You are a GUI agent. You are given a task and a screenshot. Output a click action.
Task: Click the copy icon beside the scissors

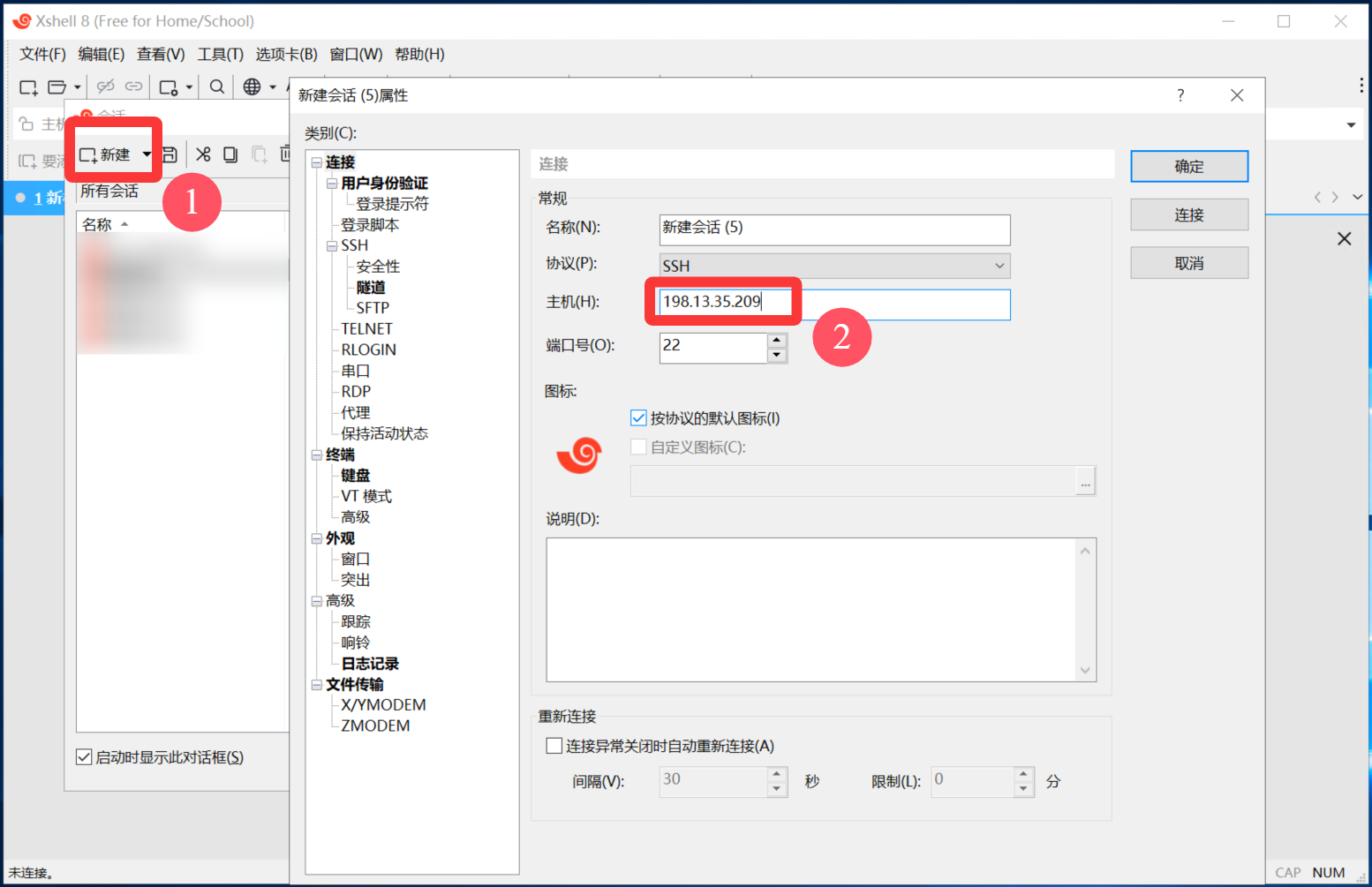point(230,154)
